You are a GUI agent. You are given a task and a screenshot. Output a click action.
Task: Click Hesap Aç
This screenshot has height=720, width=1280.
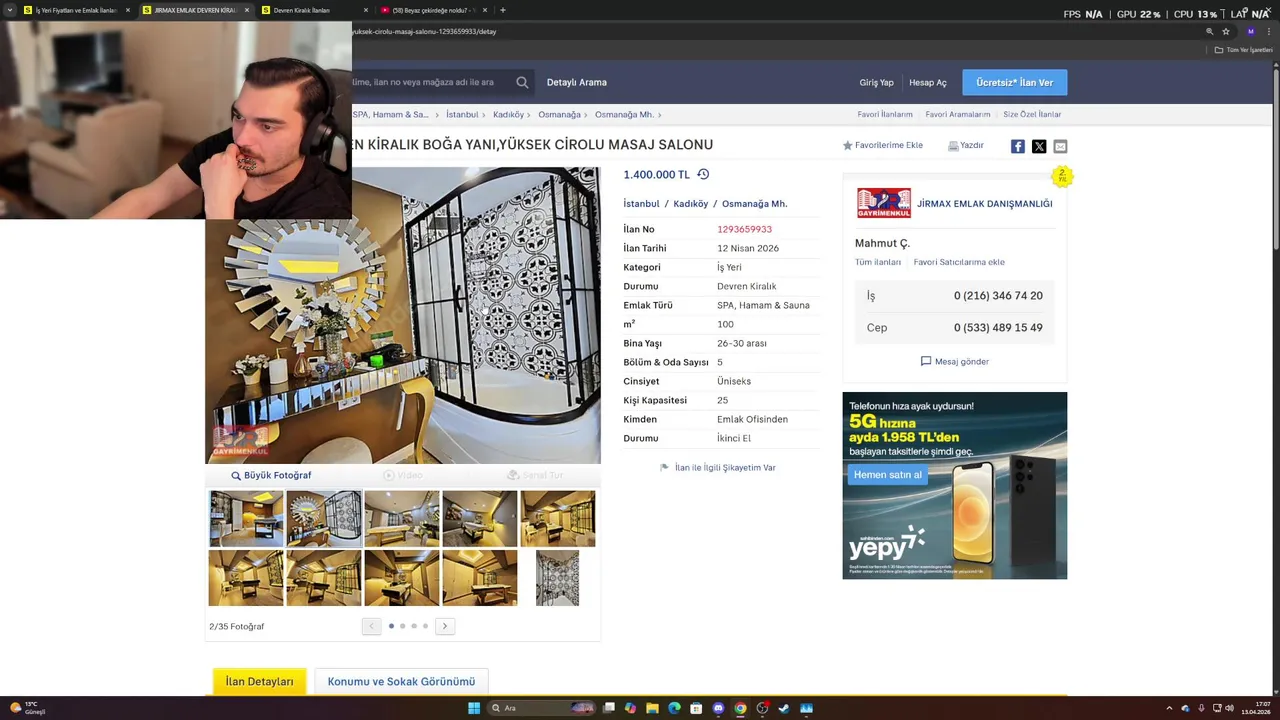coord(928,82)
